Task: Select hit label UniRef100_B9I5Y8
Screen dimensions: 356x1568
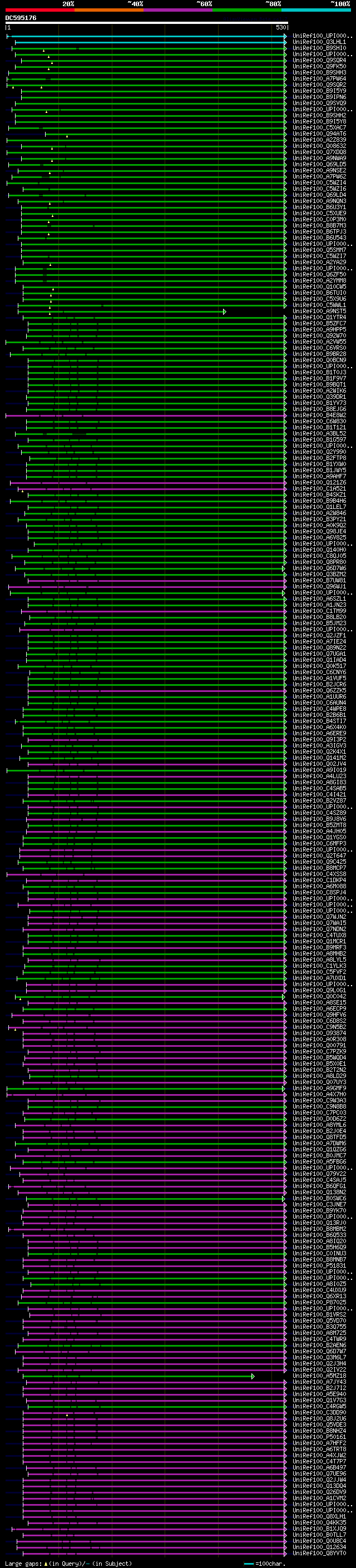Action: [319, 121]
